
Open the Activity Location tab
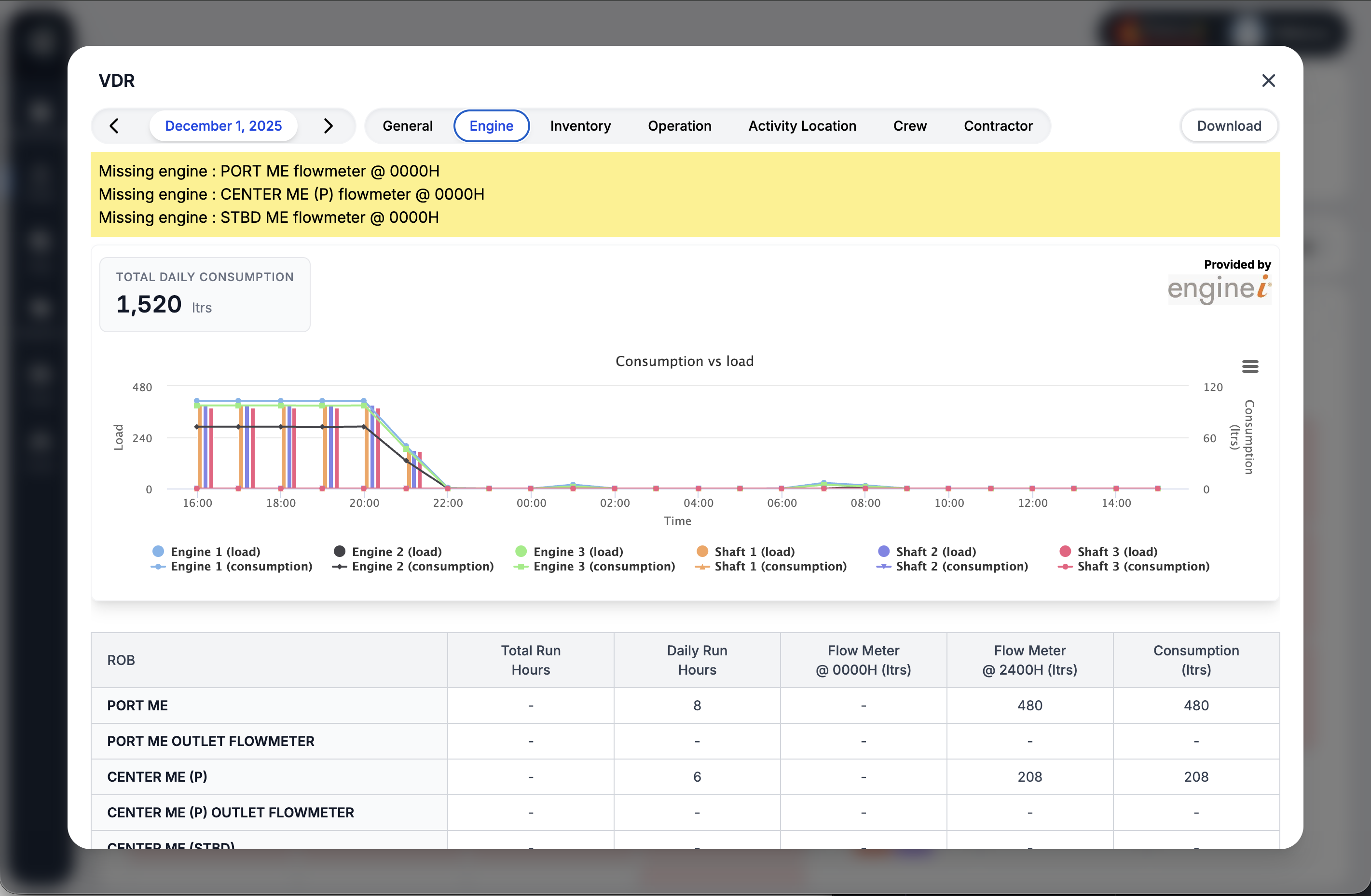point(802,125)
